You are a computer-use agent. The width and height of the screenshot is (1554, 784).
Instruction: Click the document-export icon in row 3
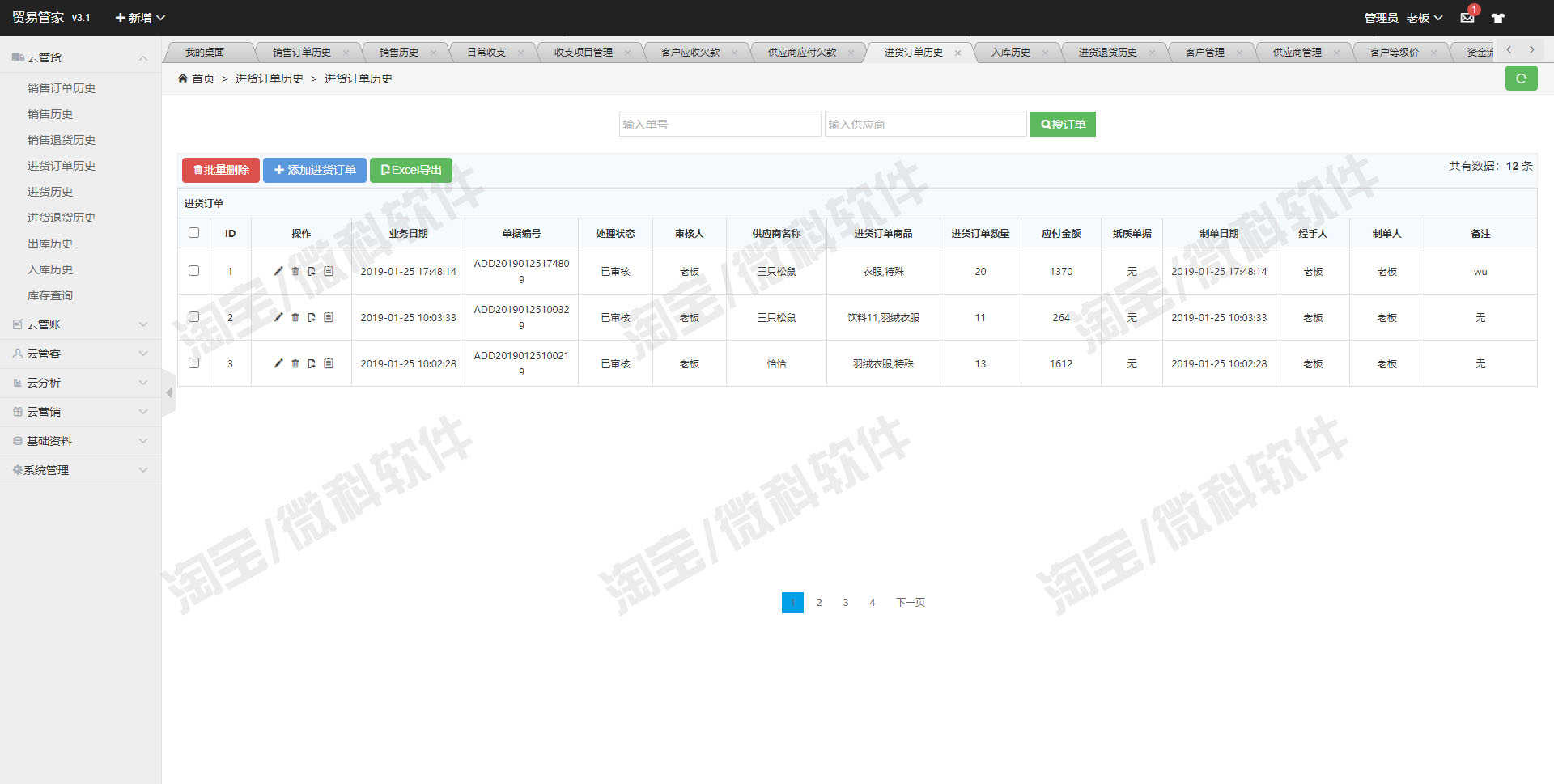312,363
